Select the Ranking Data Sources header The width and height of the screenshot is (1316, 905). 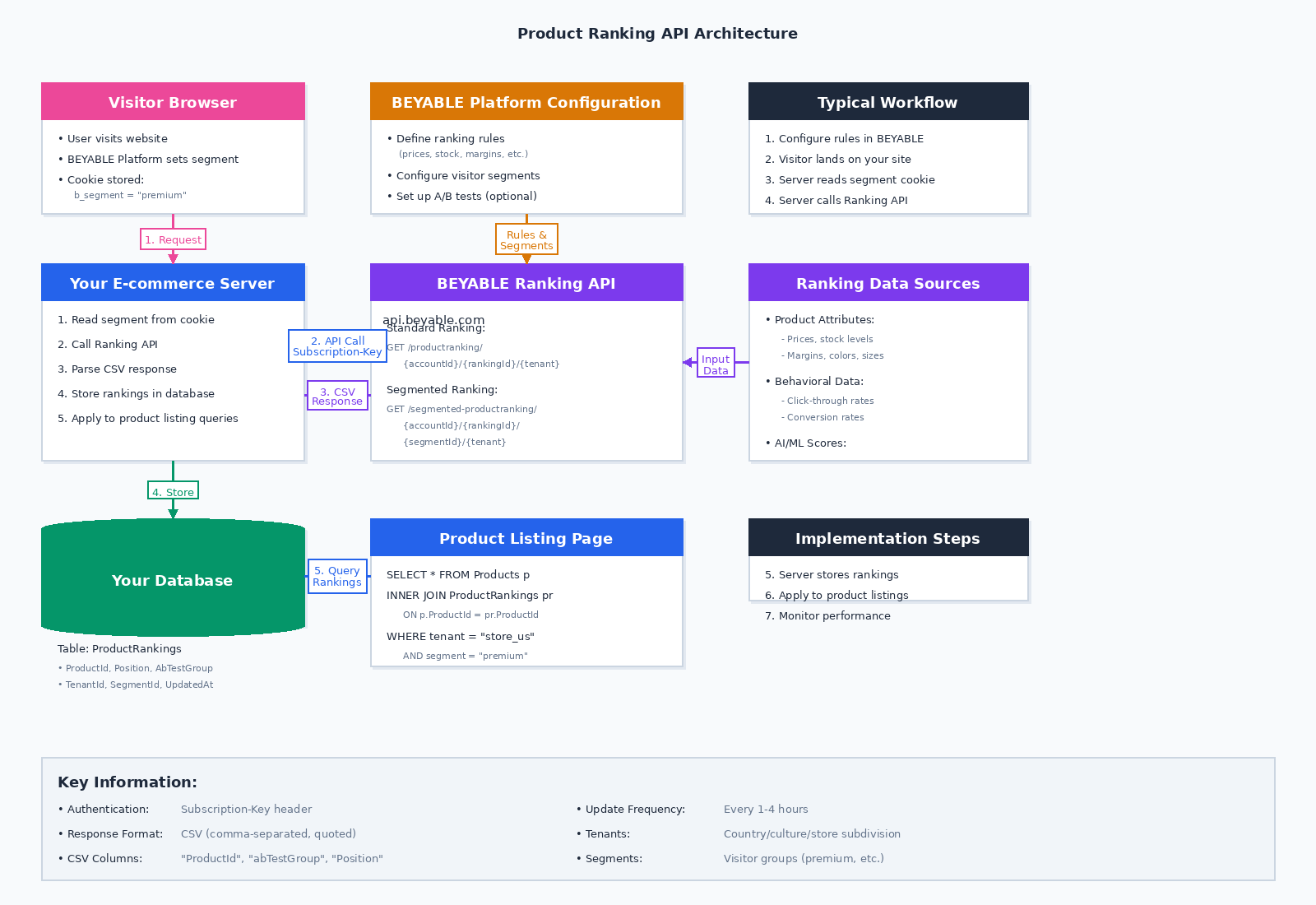point(888,283)
